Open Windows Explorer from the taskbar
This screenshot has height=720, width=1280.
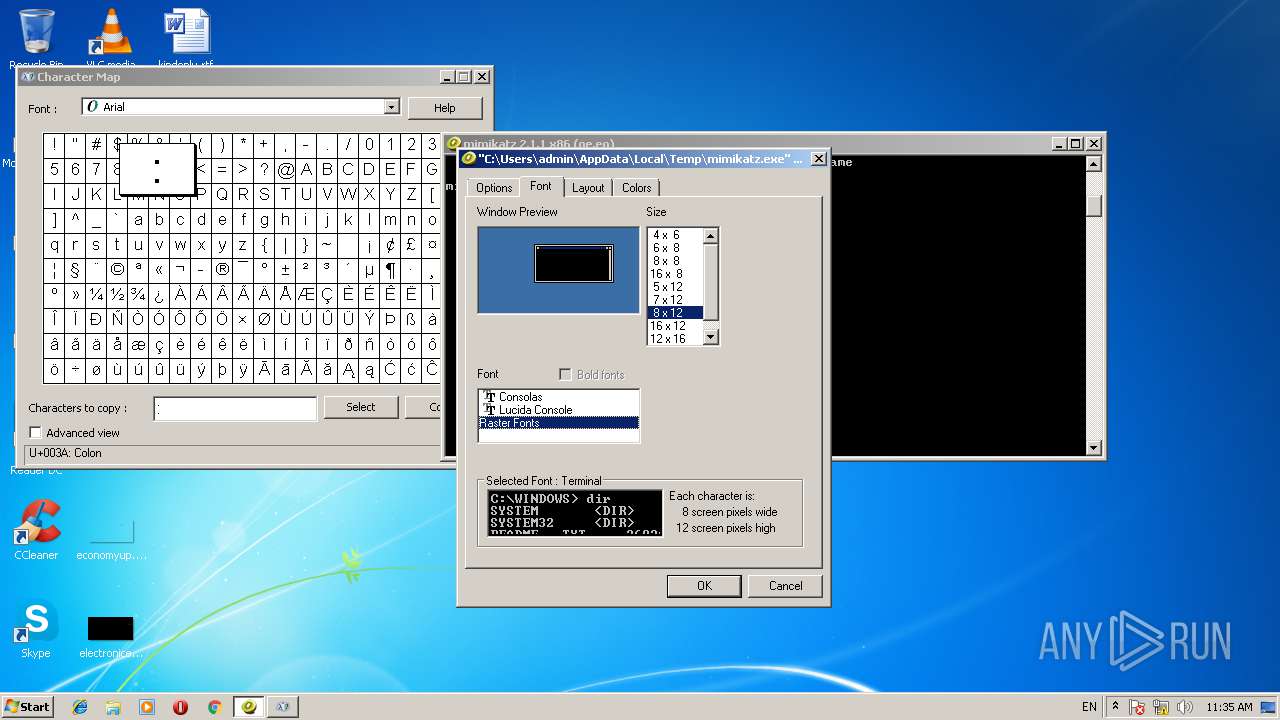click(x=113, y=707)
